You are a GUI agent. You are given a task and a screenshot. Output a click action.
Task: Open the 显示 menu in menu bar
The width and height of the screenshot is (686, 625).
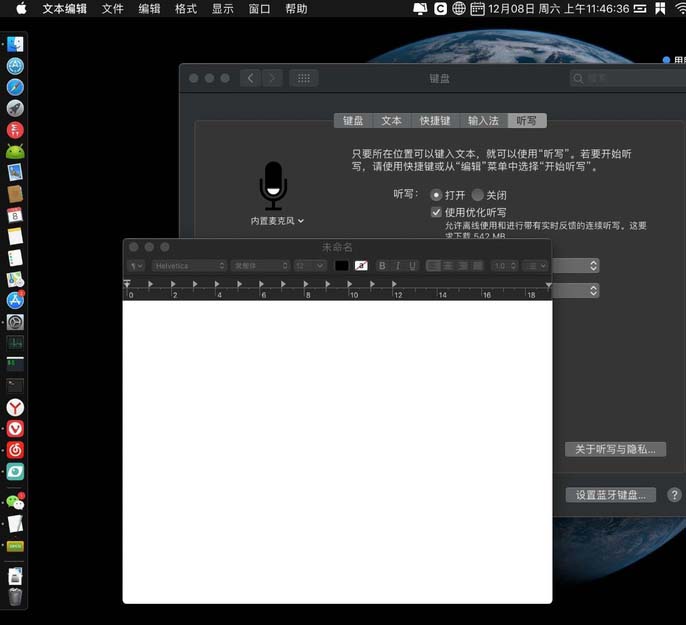tap(223, 9)
